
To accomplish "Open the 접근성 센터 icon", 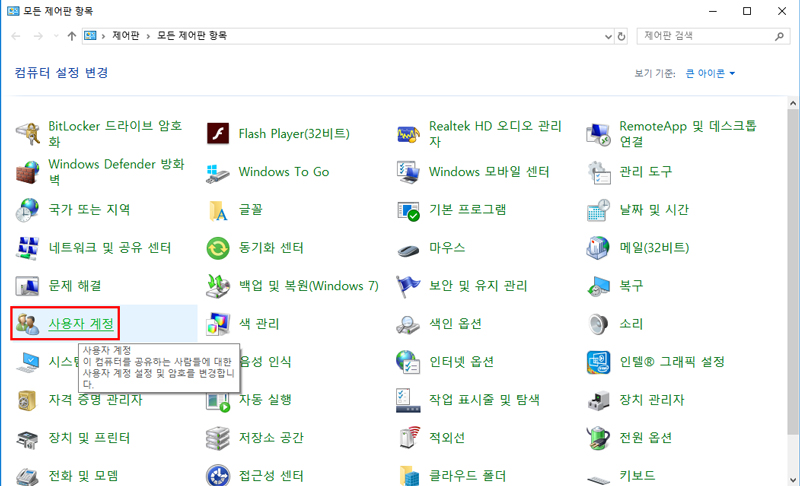I will coord(218,475).
